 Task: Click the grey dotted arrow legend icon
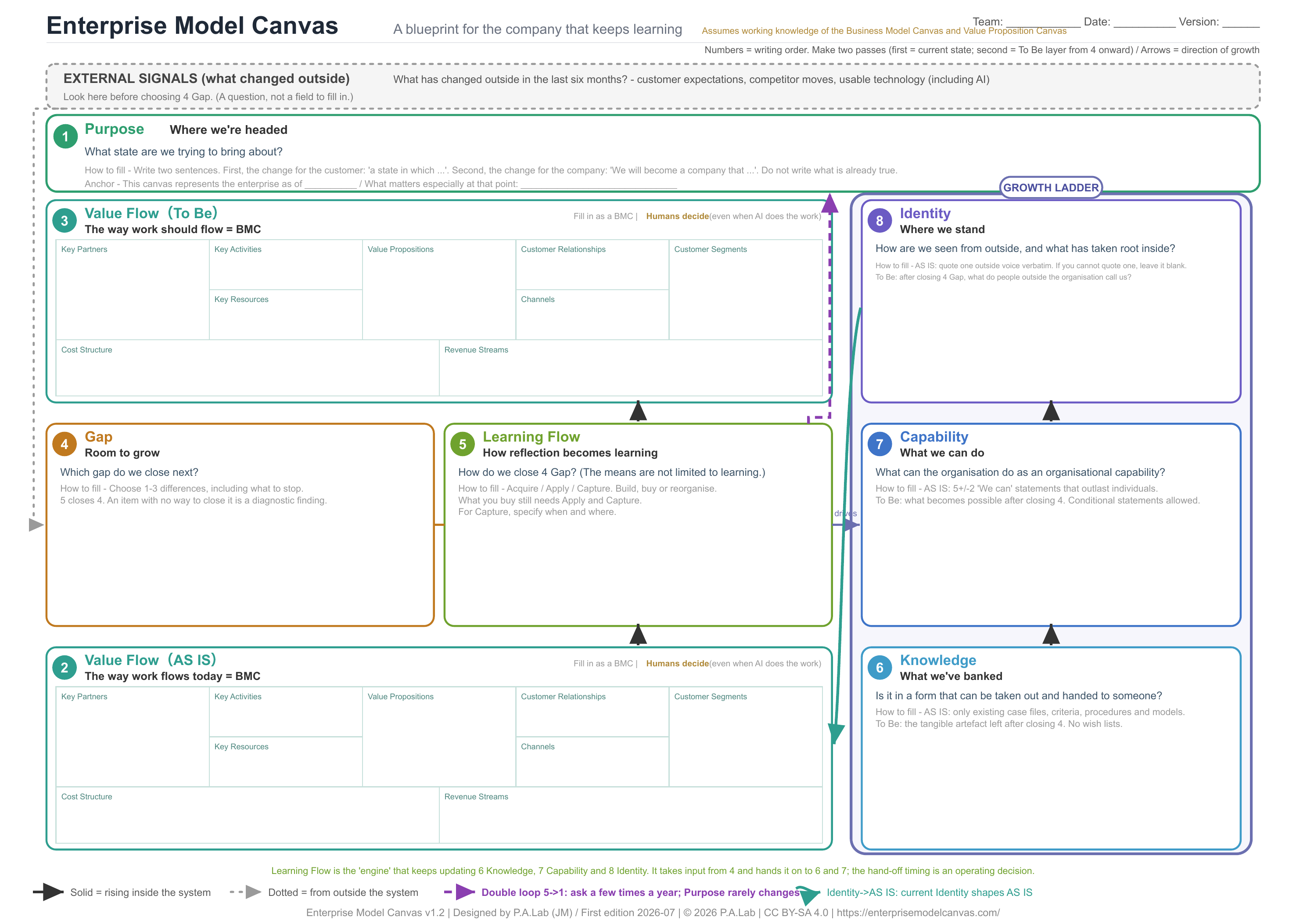point(246,892)
